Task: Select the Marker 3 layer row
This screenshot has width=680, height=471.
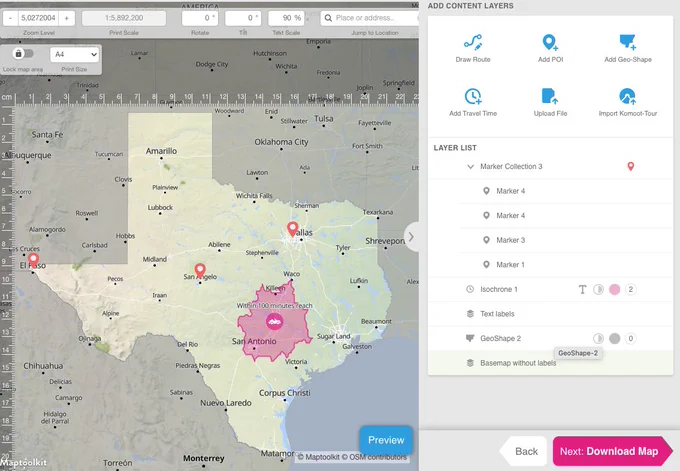Action: (566, 240)
